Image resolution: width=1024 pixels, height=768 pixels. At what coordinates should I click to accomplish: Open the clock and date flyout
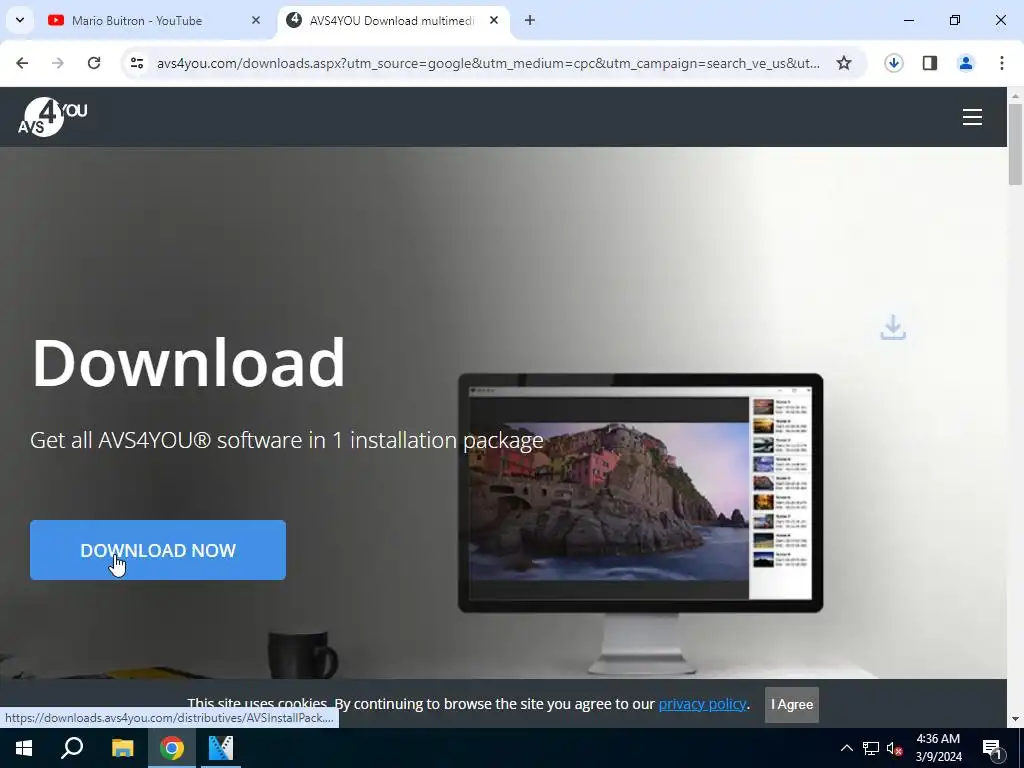pos(938,748)
